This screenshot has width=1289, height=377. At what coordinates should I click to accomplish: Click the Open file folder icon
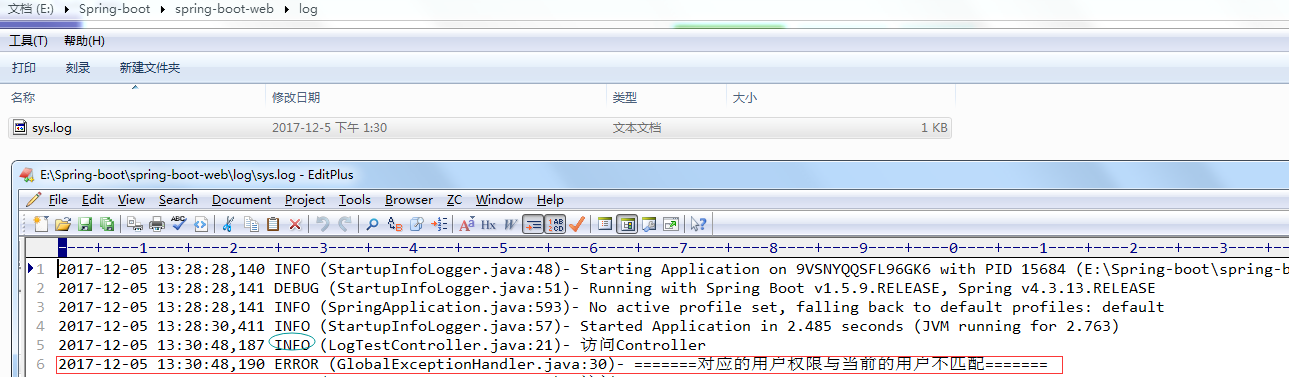(x=63, y=224)
